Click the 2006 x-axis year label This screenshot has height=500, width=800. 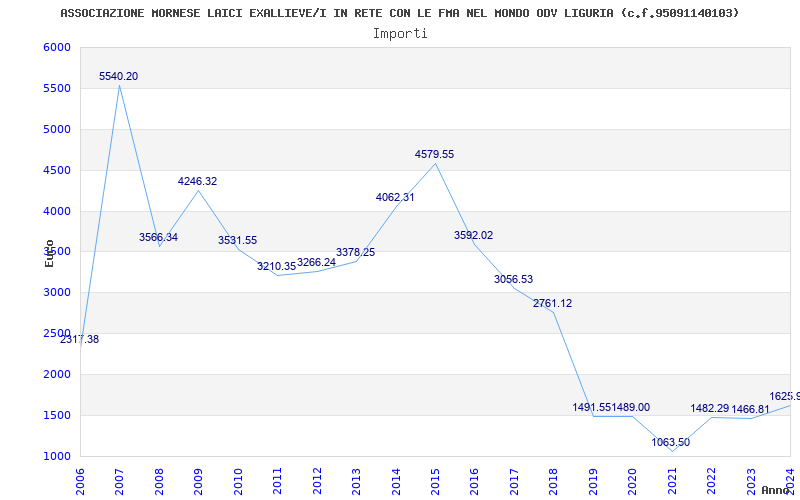point(80,480)
